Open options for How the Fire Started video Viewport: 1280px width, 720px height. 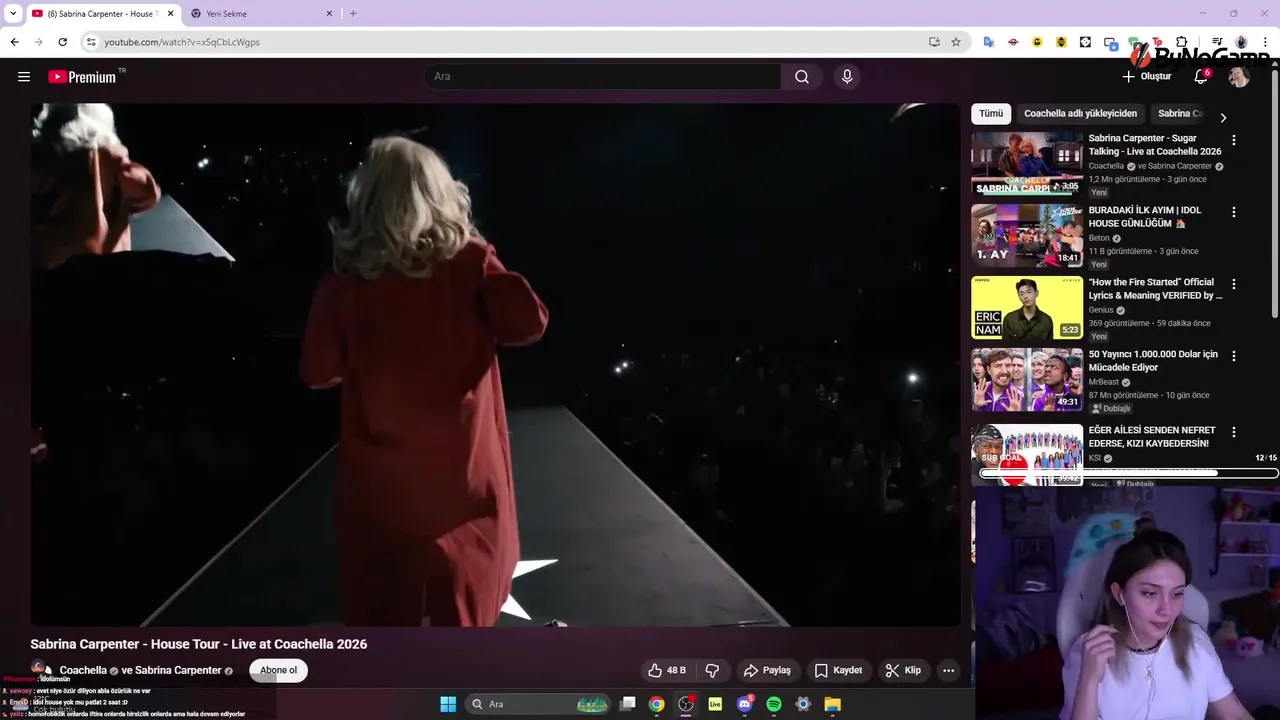tap(1233, 284)
